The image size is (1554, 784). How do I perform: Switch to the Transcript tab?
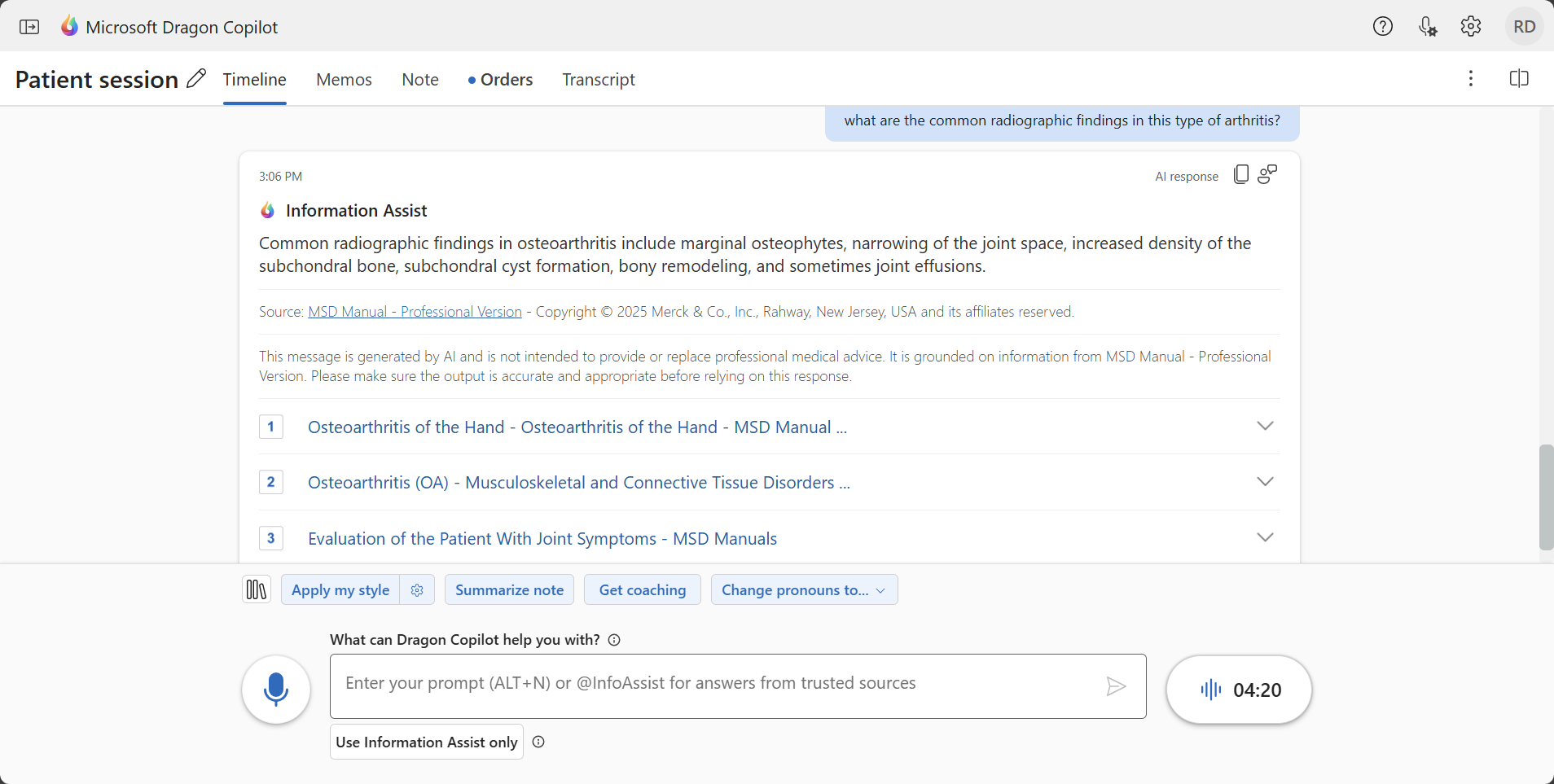pyautogui.click(x=598, y=80)
